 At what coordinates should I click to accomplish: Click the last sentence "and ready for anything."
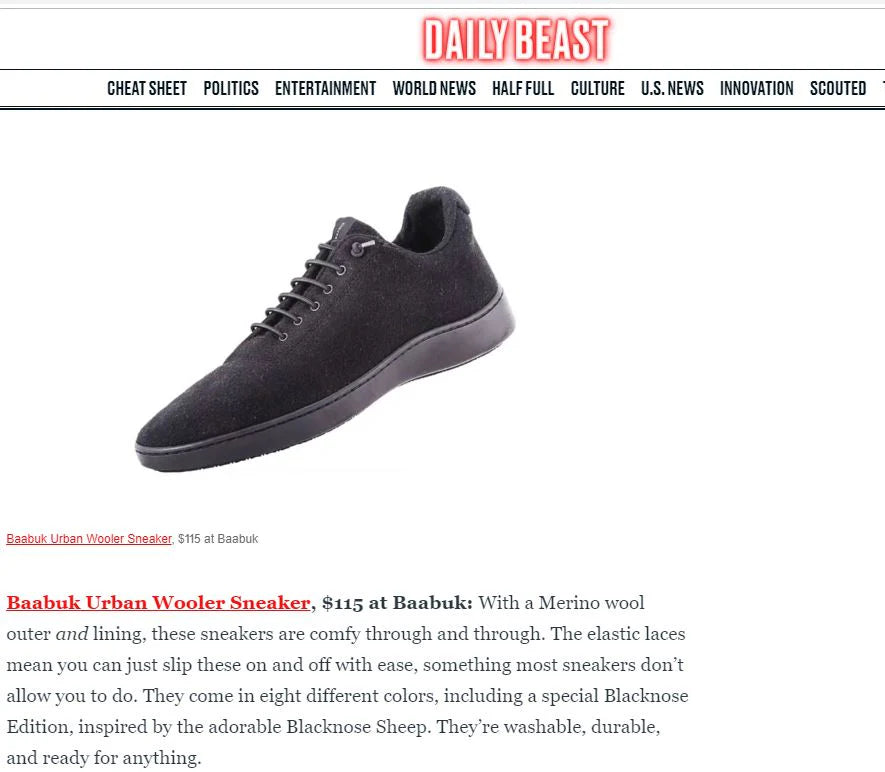pyautogui.click(x=104, y=758)
